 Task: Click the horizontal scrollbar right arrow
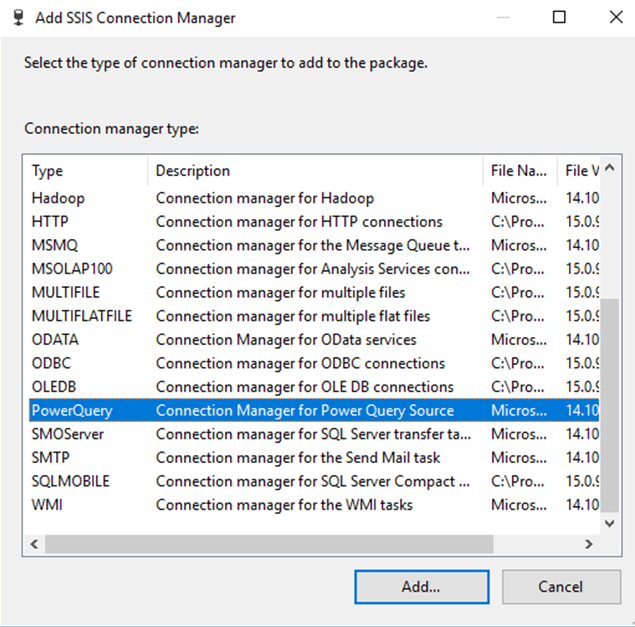click(590, 545)
